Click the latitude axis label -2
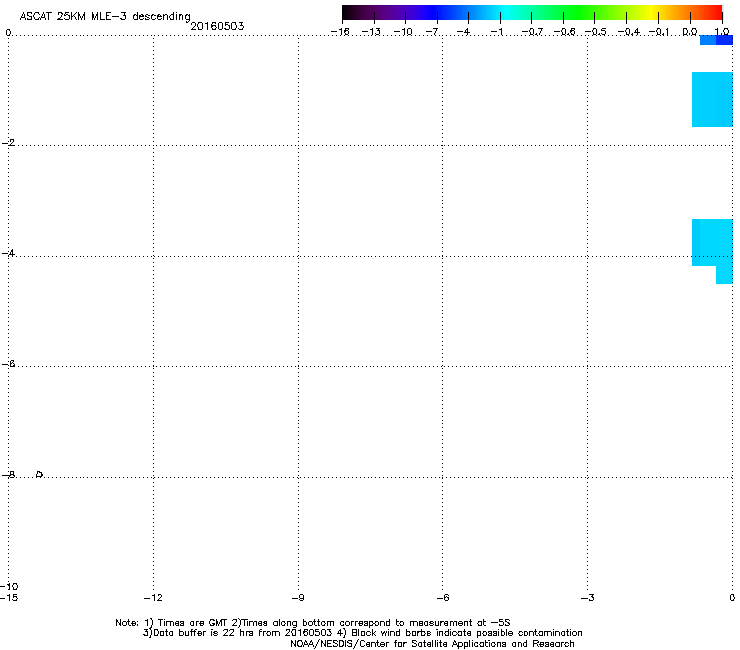Viewport: 740px width, 650px height. pyautogui.click(x=8, y=143)
